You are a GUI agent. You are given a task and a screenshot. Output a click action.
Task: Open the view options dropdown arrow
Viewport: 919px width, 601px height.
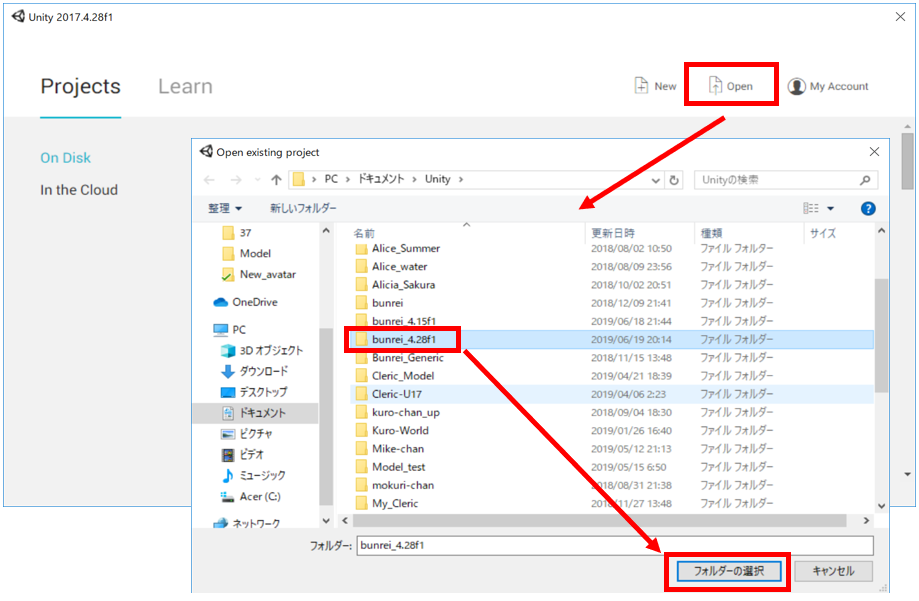click(830, 209)
